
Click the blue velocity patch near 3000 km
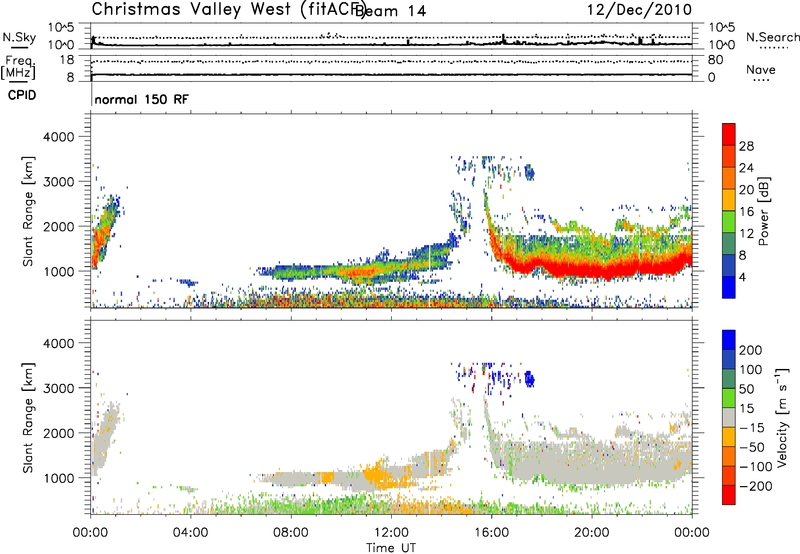click(x=529, y=379)
